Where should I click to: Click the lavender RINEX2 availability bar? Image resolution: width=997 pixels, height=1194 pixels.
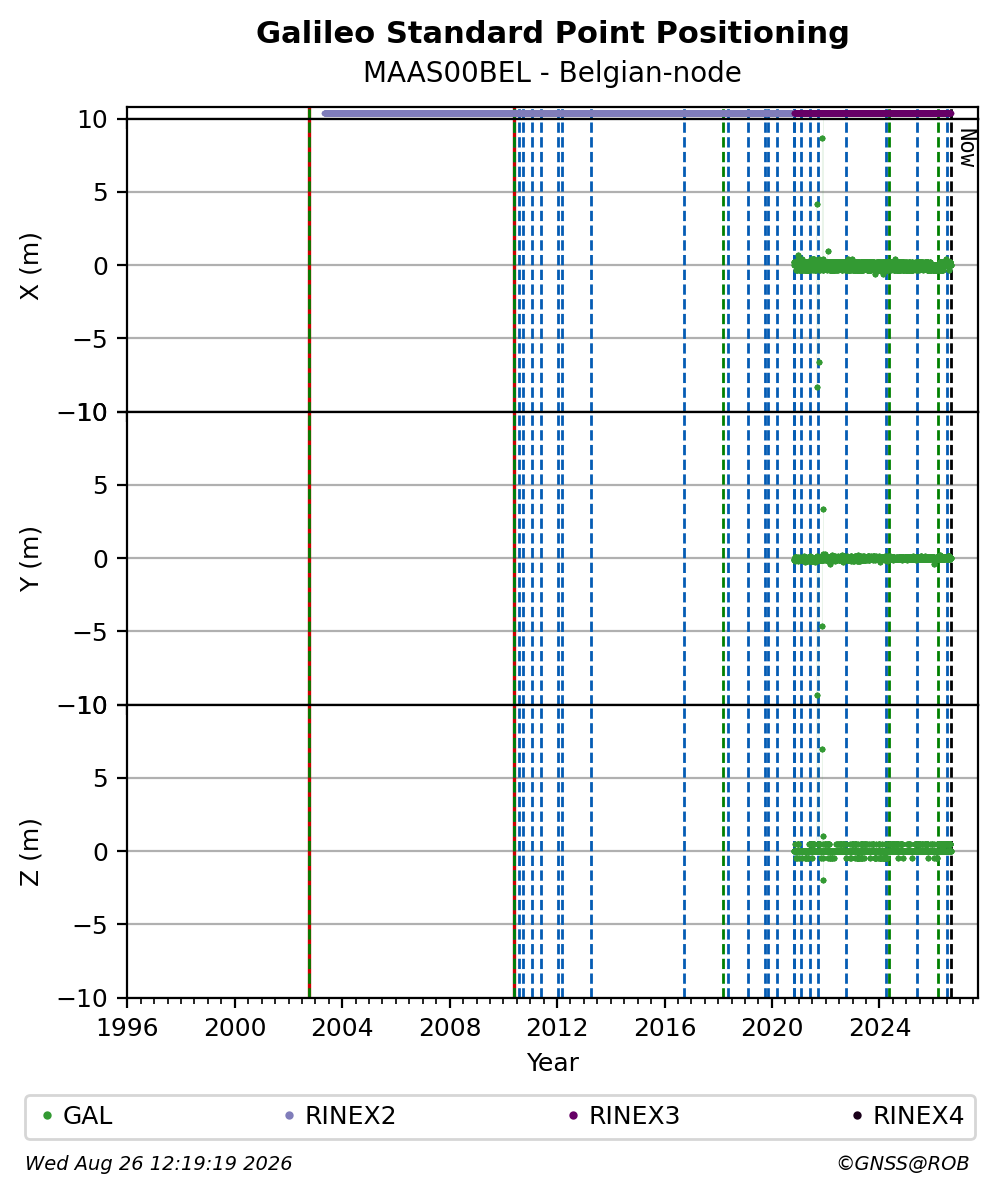point(557,113)
